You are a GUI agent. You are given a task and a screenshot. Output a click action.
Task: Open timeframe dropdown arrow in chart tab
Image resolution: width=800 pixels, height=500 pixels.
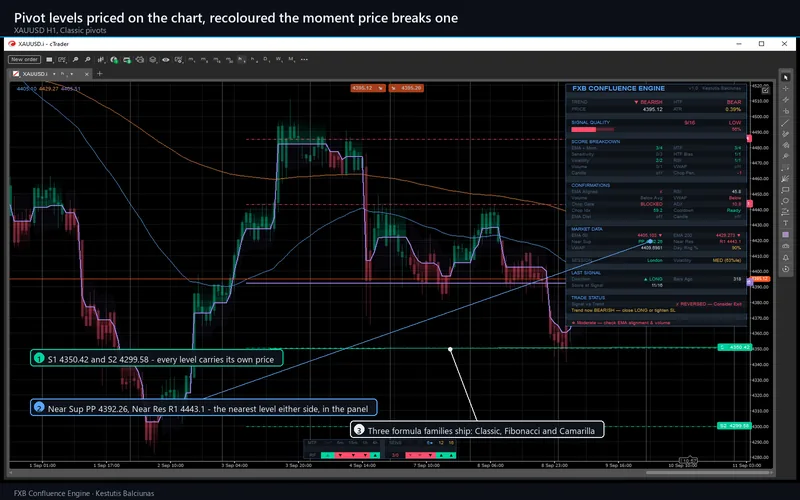(71, 74)
